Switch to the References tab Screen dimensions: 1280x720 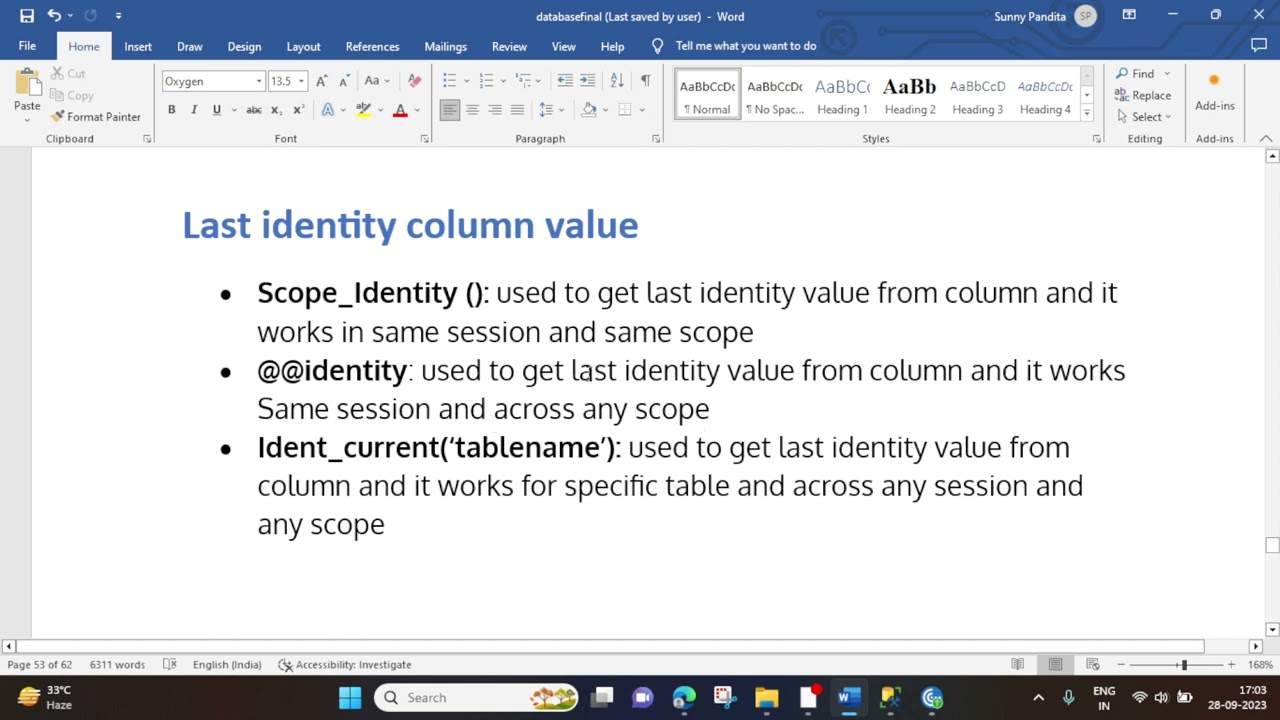click(x=372, y=46)
